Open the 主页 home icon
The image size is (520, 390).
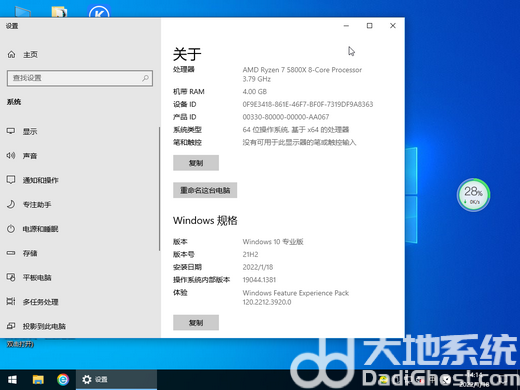11,54
